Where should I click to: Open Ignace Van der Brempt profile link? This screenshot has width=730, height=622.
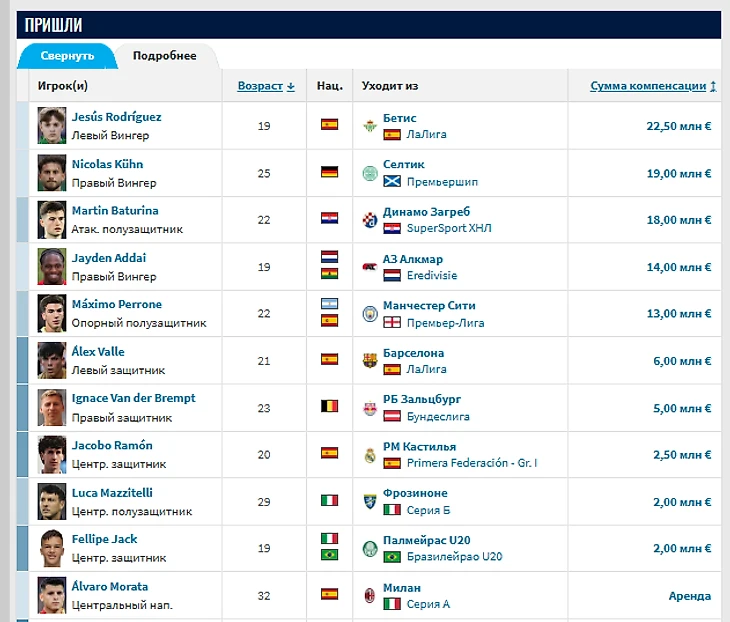134,399
